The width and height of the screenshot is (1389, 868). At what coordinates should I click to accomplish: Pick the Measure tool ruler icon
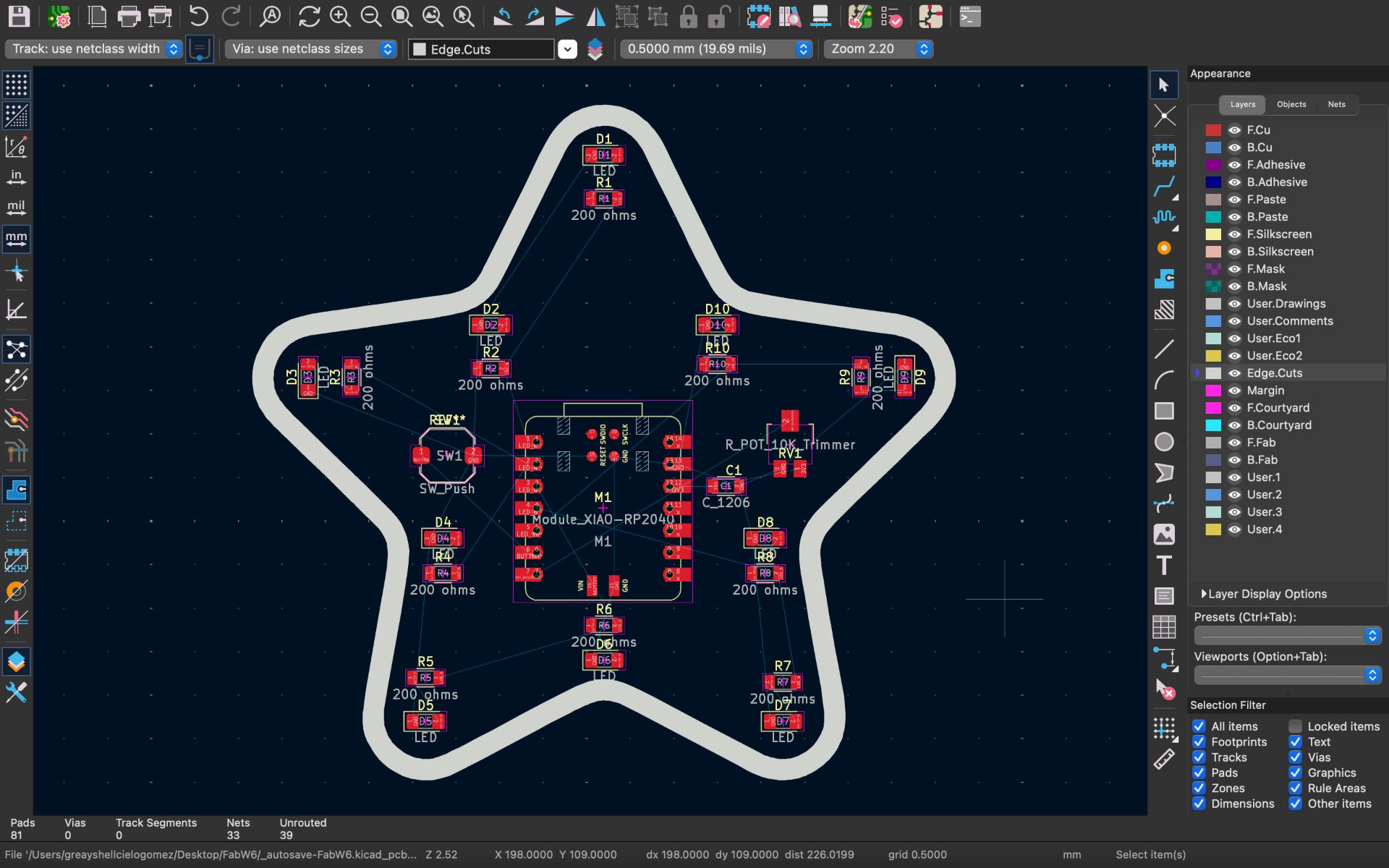1163,759
